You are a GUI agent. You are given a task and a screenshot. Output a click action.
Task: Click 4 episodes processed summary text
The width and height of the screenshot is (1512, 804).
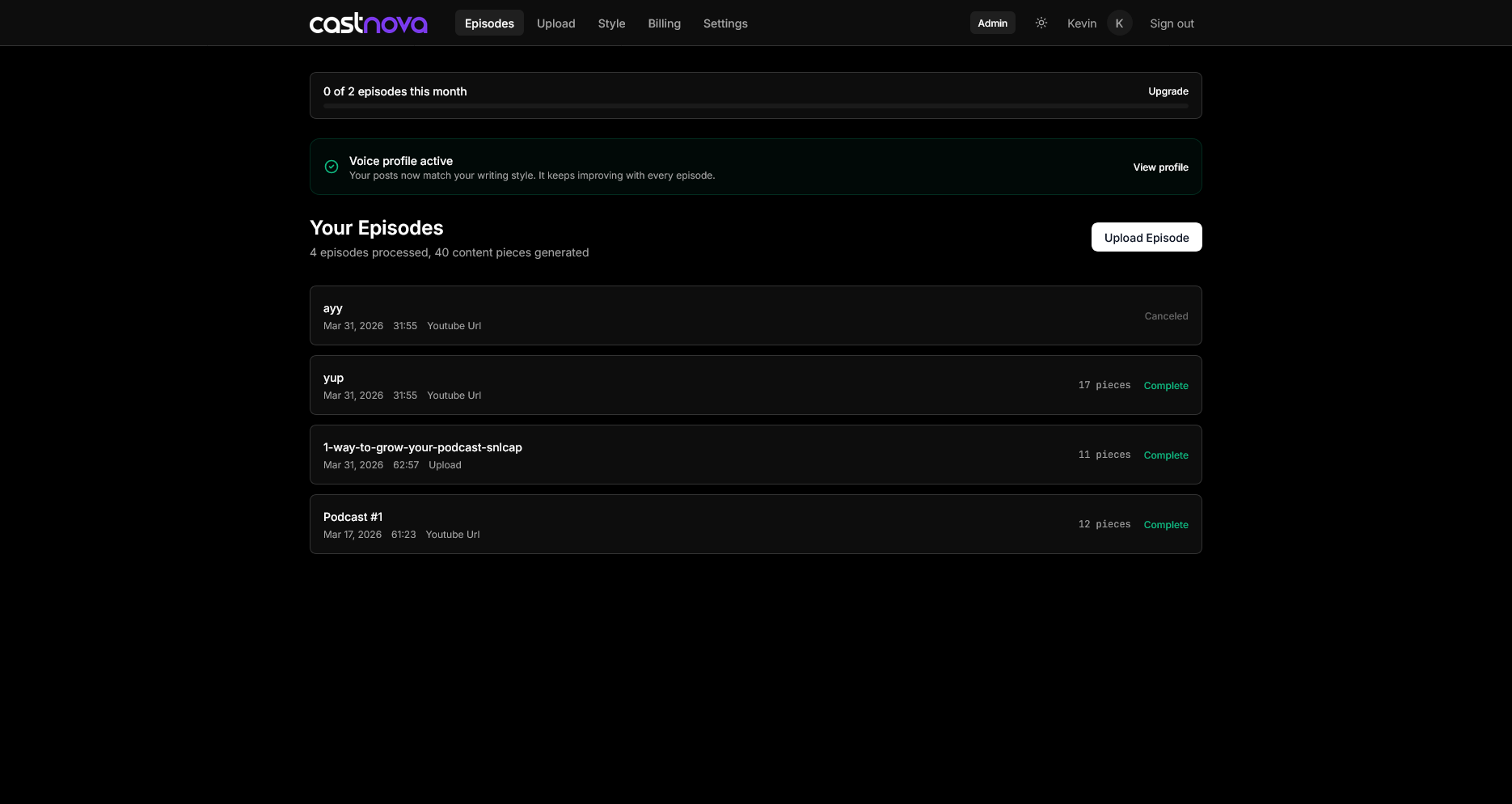tap(450, 252)
